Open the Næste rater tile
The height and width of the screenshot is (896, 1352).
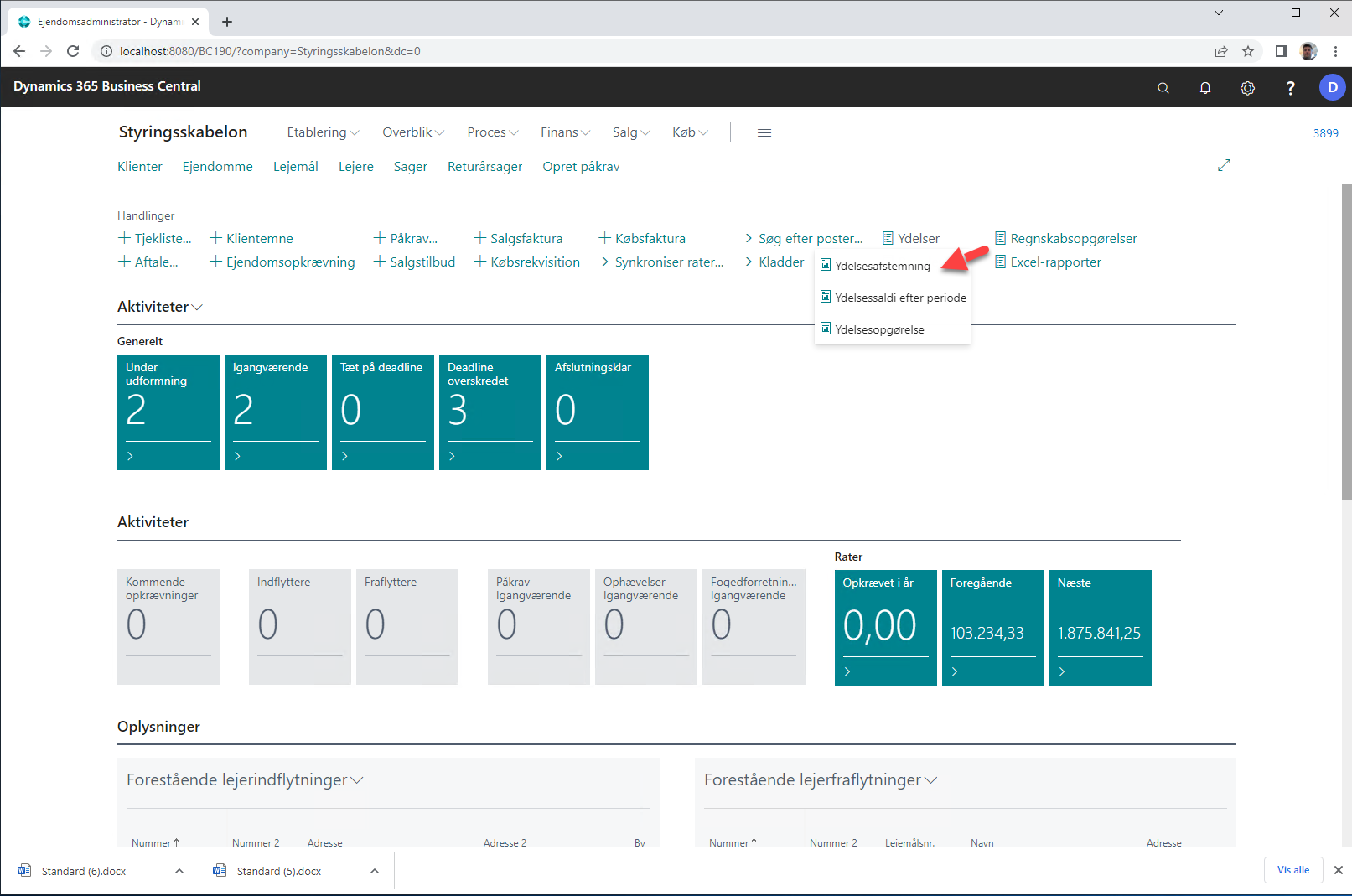(x=1101, y=628)
